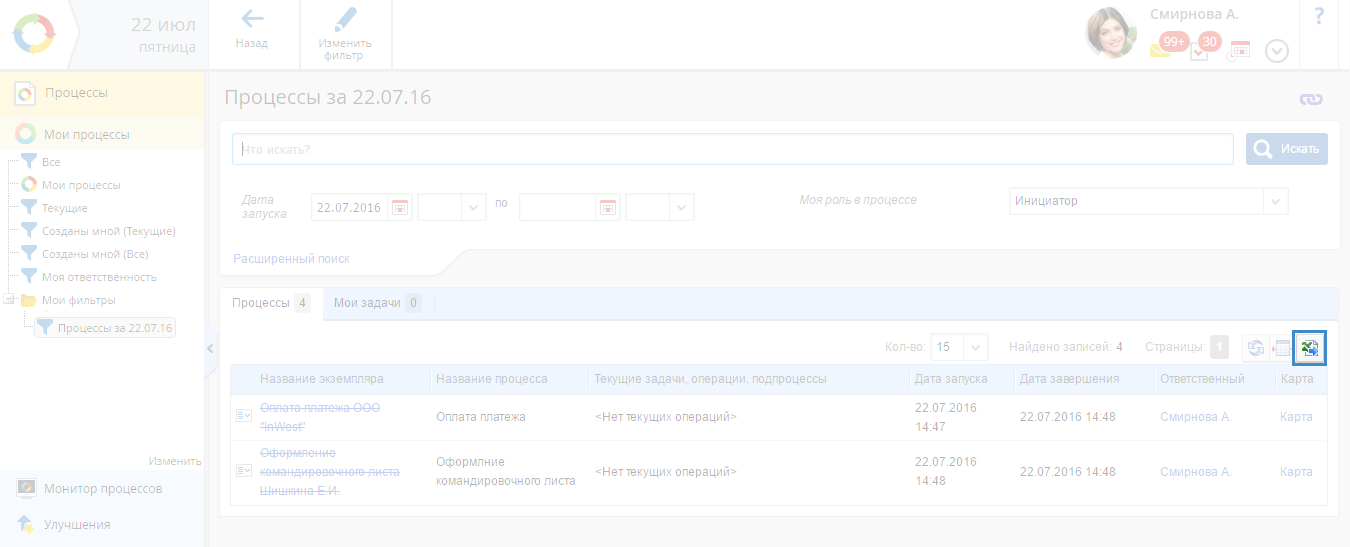The image size is (1350, 547).
Task: Open start date calendar picker
Action: pyautogui.click(x=400, y=207)
